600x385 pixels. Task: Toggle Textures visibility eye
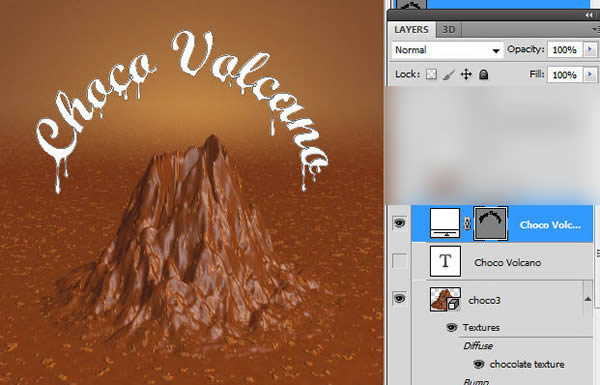tap(452, 328)
